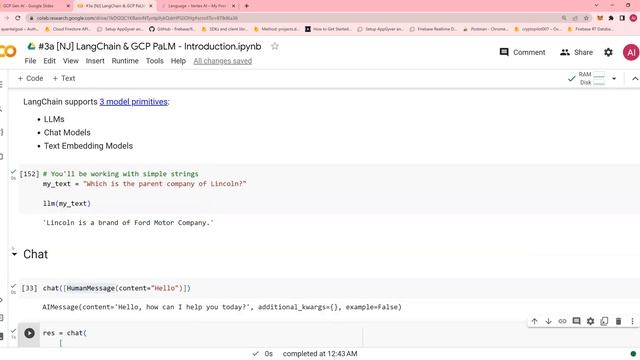Click the browser address bar URL
Image resolution: width=640 pixels, height=360 pixels.
pos(137,18)
